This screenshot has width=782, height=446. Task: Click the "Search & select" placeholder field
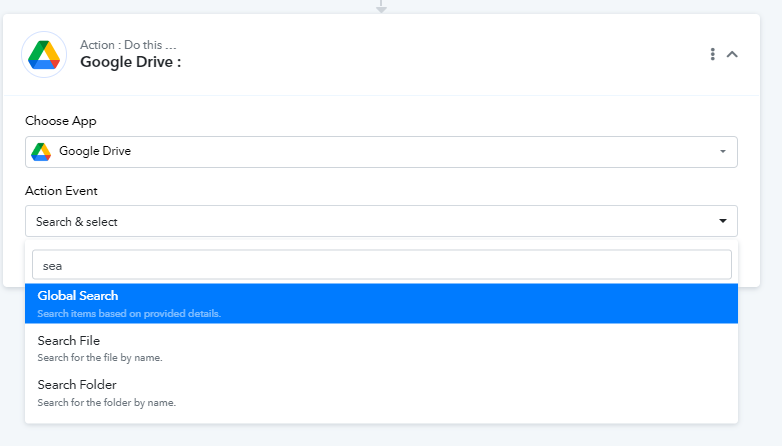[x=381, y=221]
